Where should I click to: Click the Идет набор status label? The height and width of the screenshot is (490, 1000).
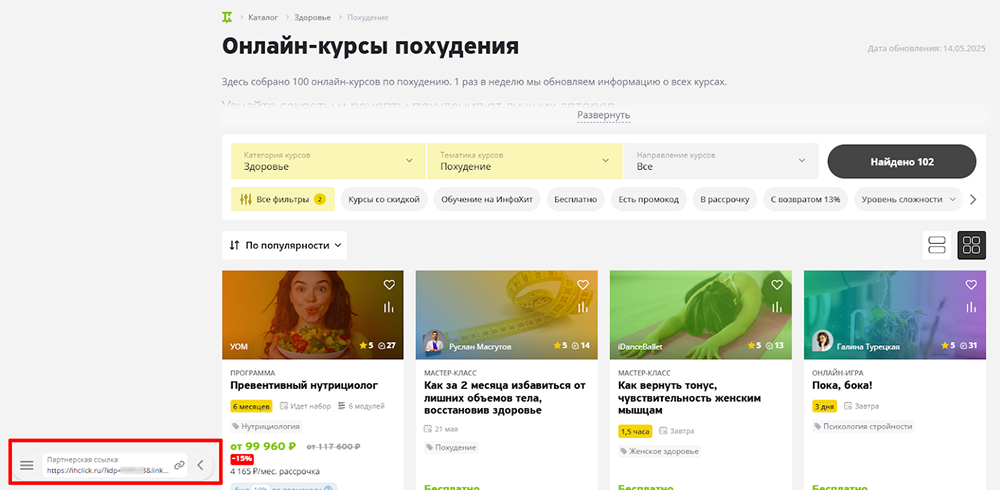click(x=305, y=406)
